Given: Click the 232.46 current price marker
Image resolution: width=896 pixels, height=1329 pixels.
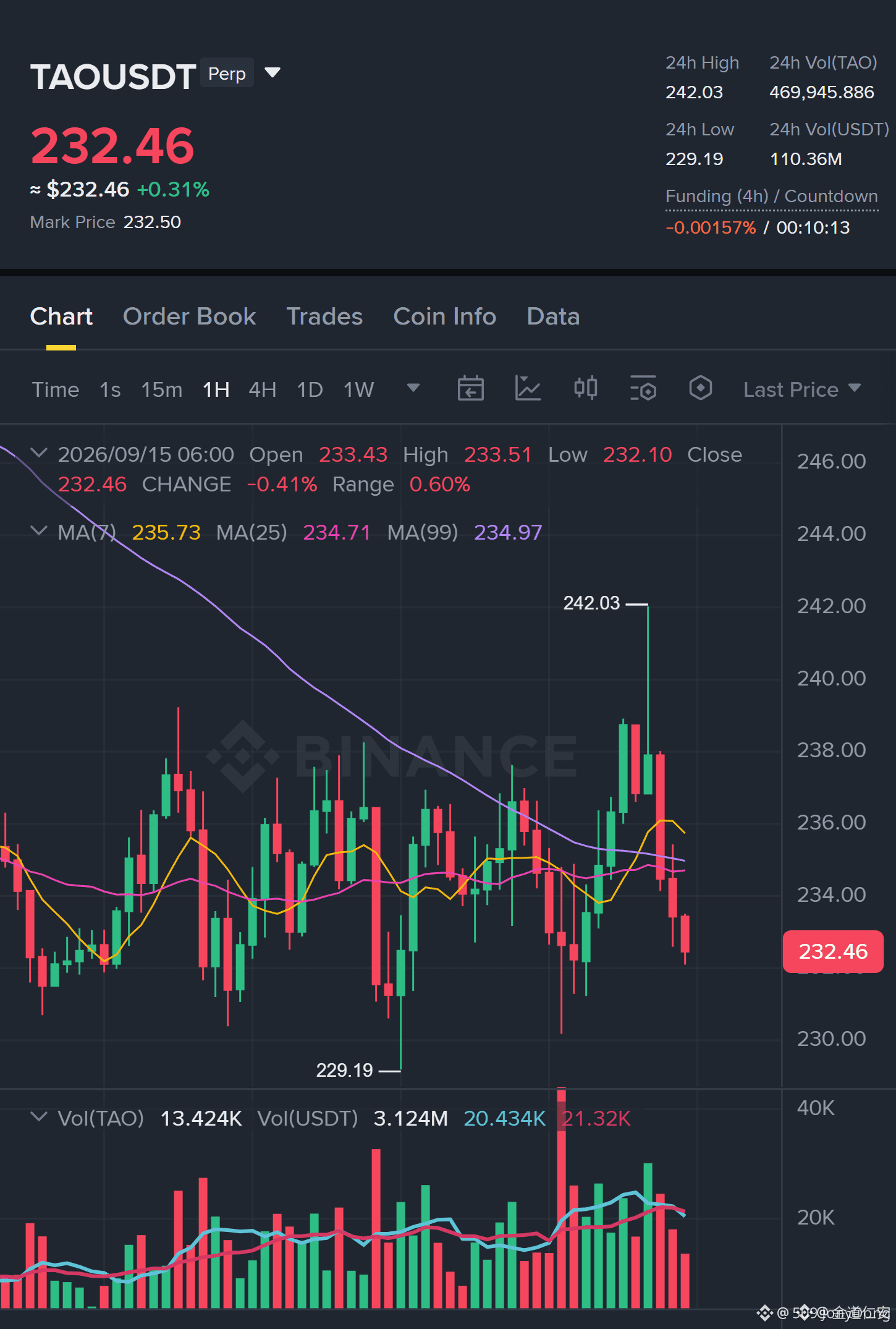Looking at the screenshot, I should [x=833, y=951].
